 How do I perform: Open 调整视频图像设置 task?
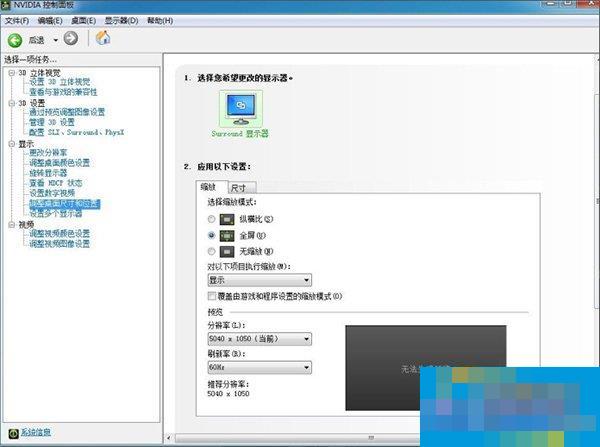point(60,244)
